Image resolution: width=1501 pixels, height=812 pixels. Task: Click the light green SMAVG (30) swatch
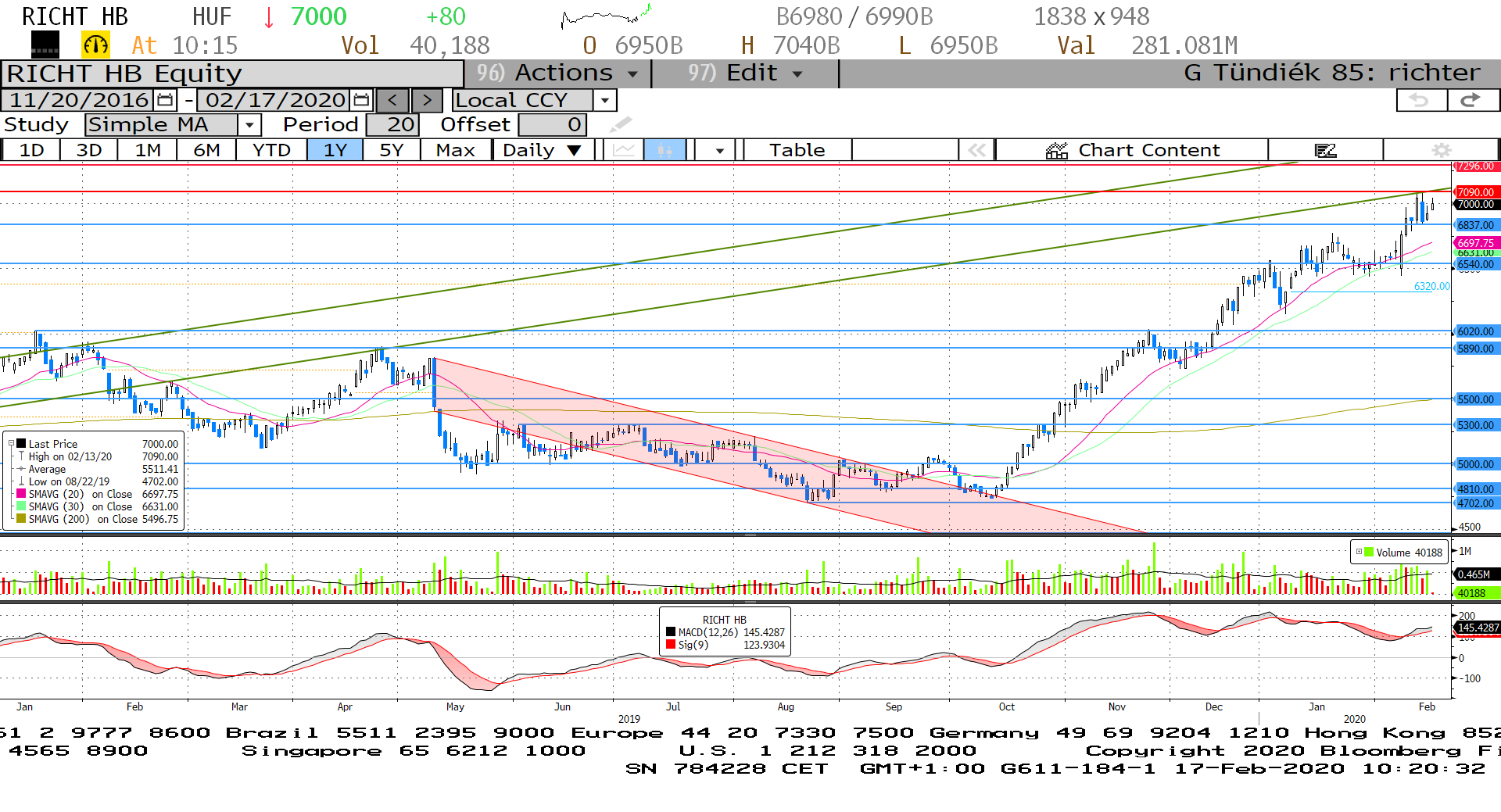tap(21, 506)
